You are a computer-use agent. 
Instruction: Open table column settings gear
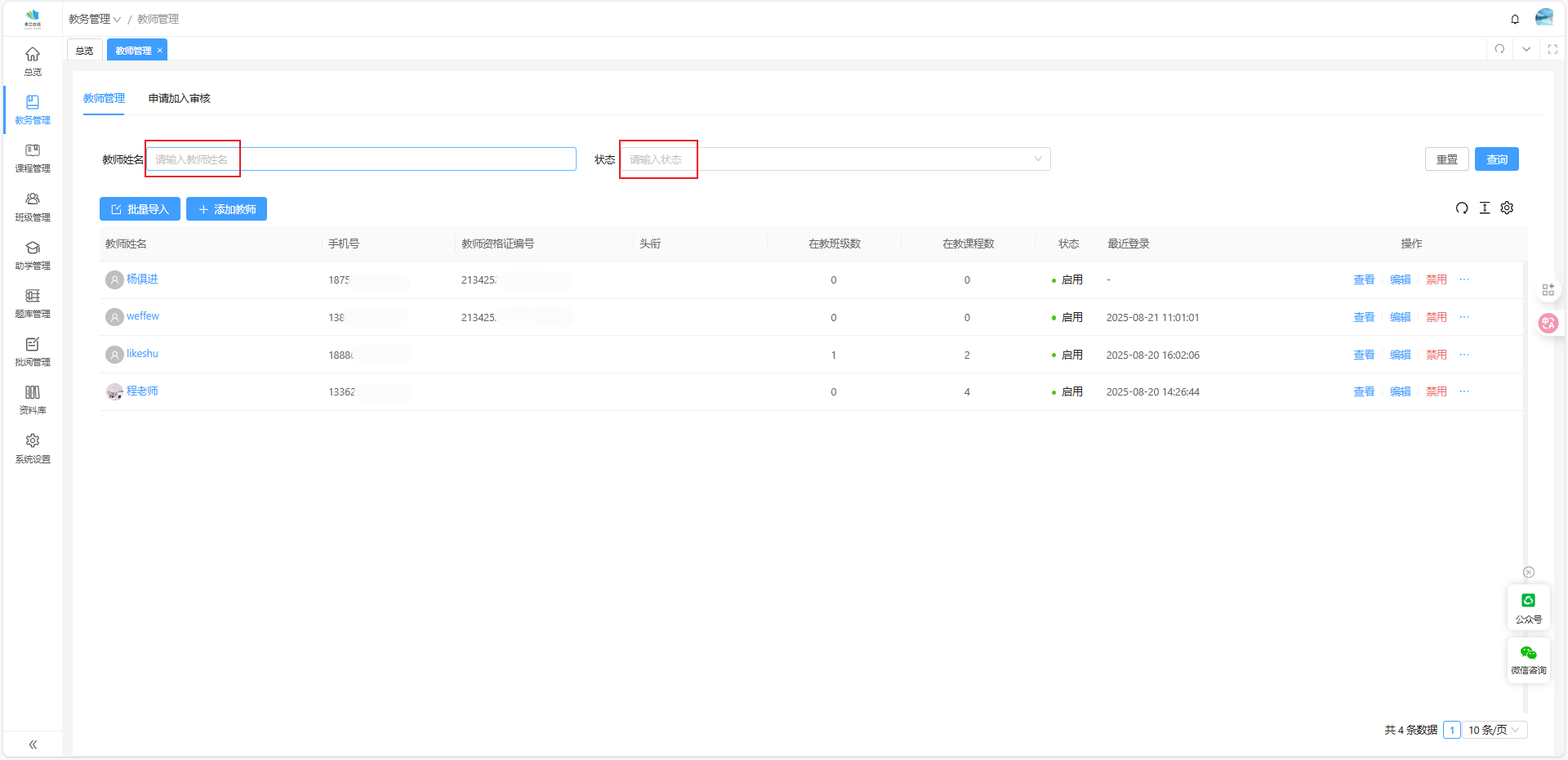(1507, 208)
